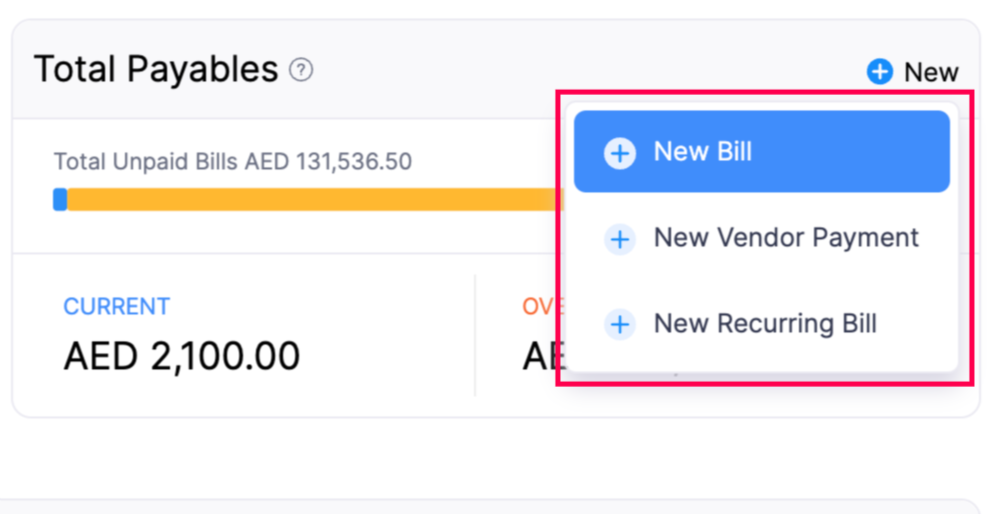The image size is (1003, 514).
Task: Select New Bill from the menu
Action: (702, 152)
